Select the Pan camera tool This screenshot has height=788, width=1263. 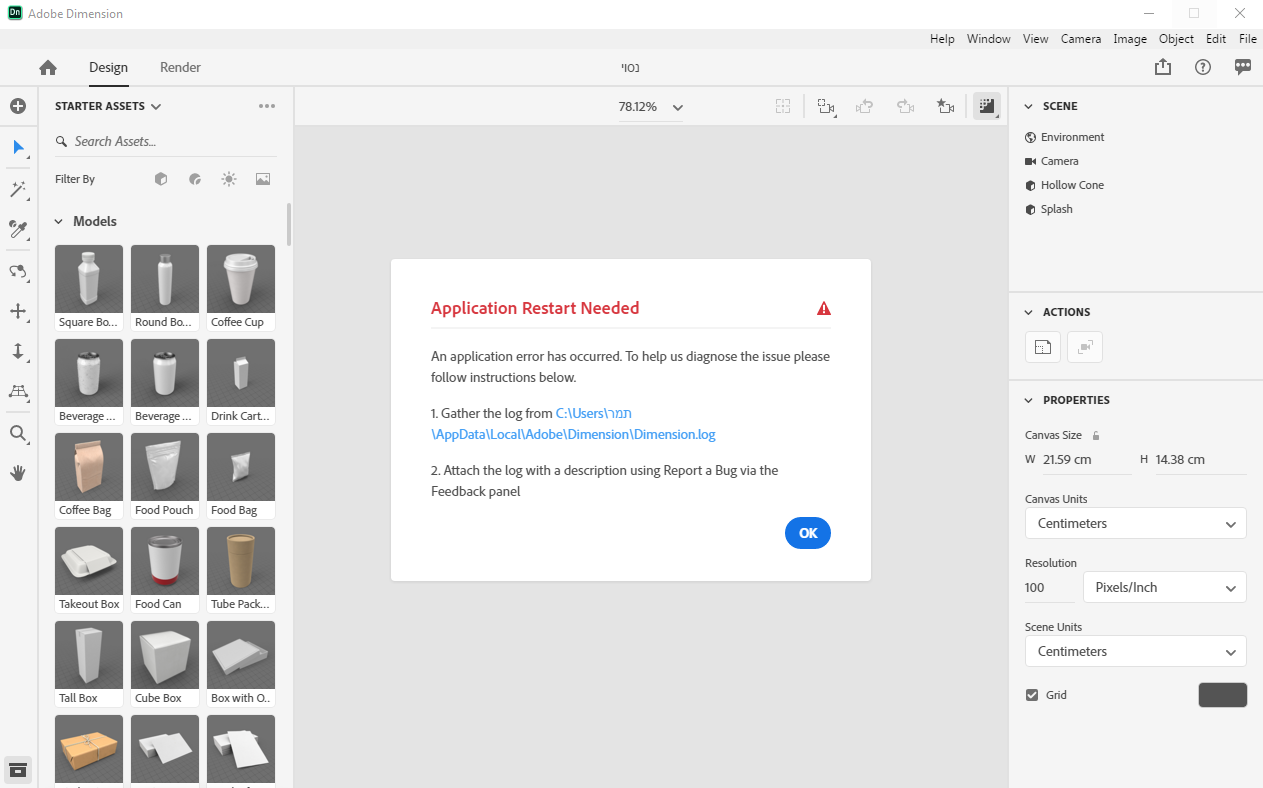pos(18,311)
